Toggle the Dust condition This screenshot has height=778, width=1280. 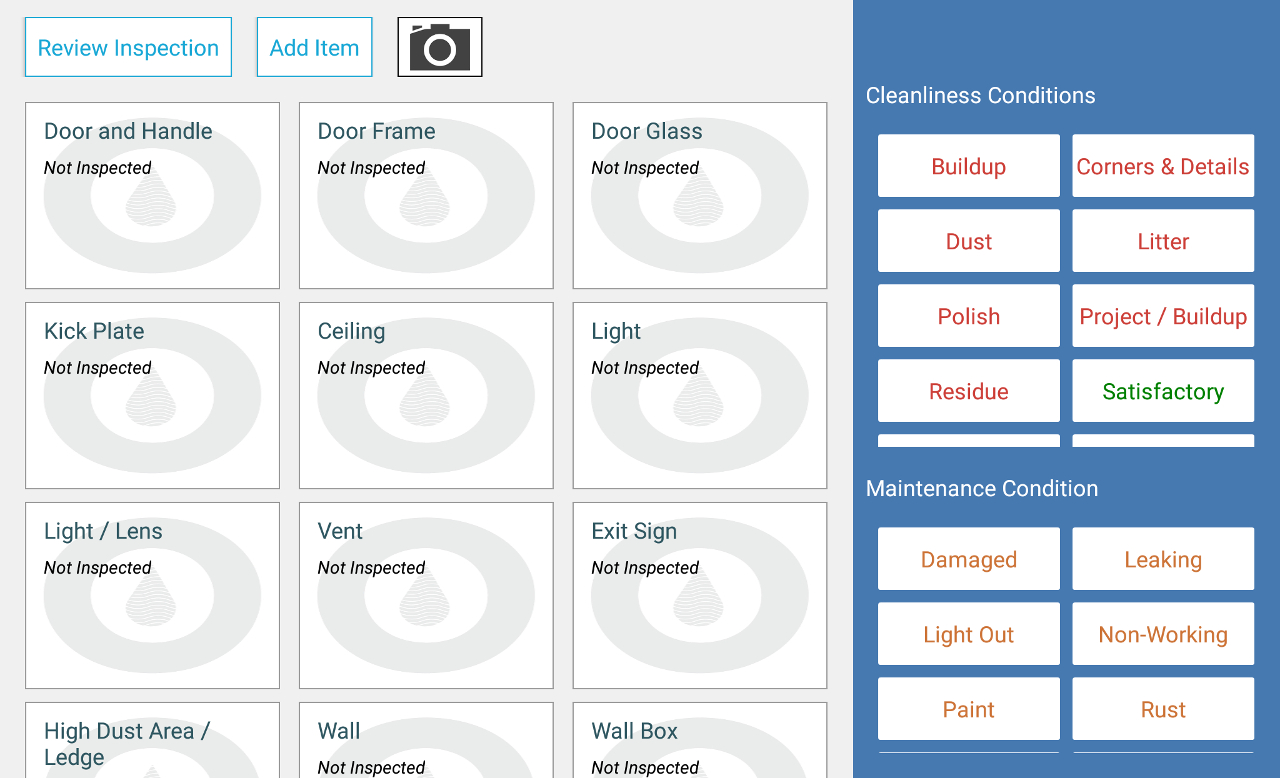(969, 241)
